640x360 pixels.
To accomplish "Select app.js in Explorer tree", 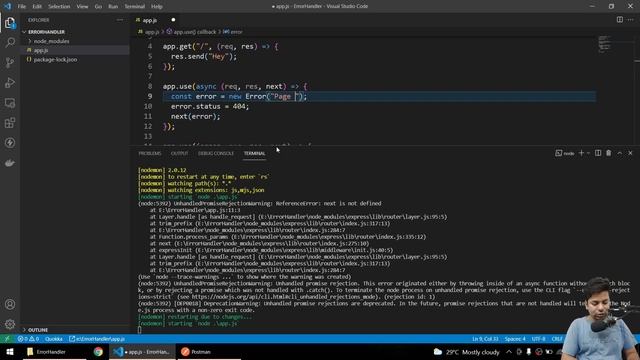I will [x=41, y=50].
